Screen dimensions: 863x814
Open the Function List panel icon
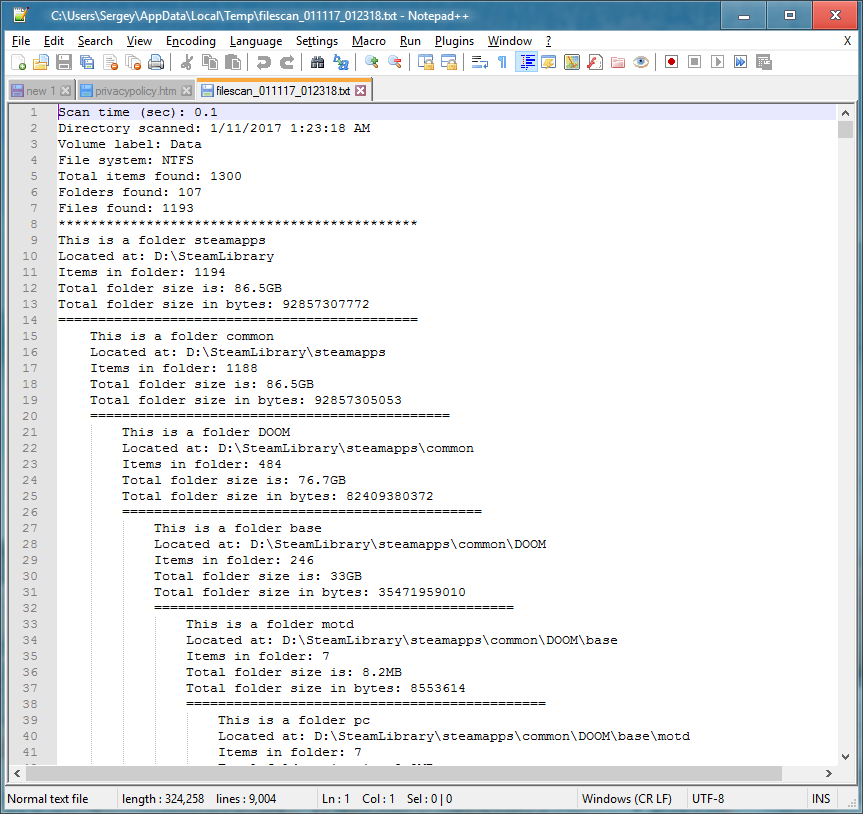click(595, 62)
